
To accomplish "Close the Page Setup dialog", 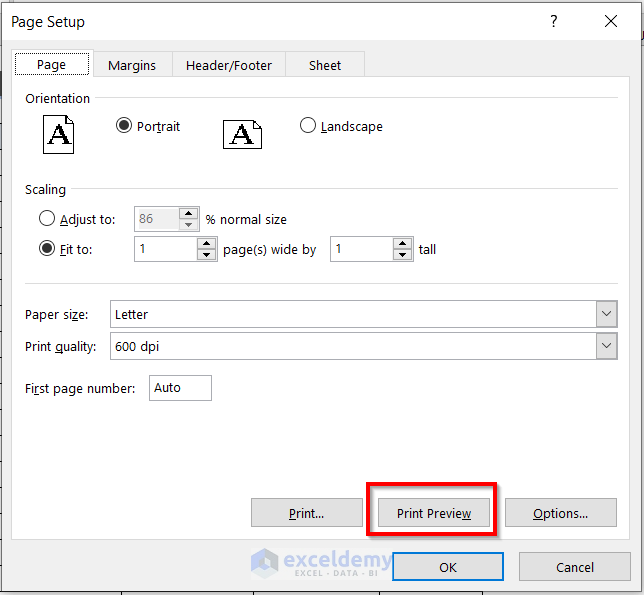I will click(611, 21).
